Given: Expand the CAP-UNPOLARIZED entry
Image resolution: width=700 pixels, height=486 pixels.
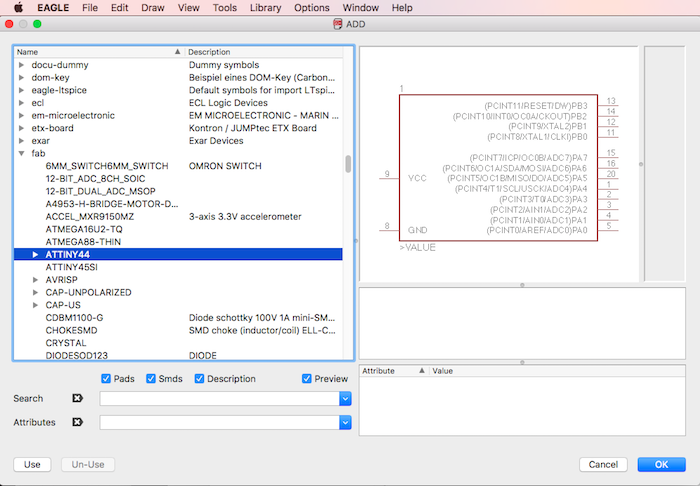Looking at the screenshot, I should (35, 292).
